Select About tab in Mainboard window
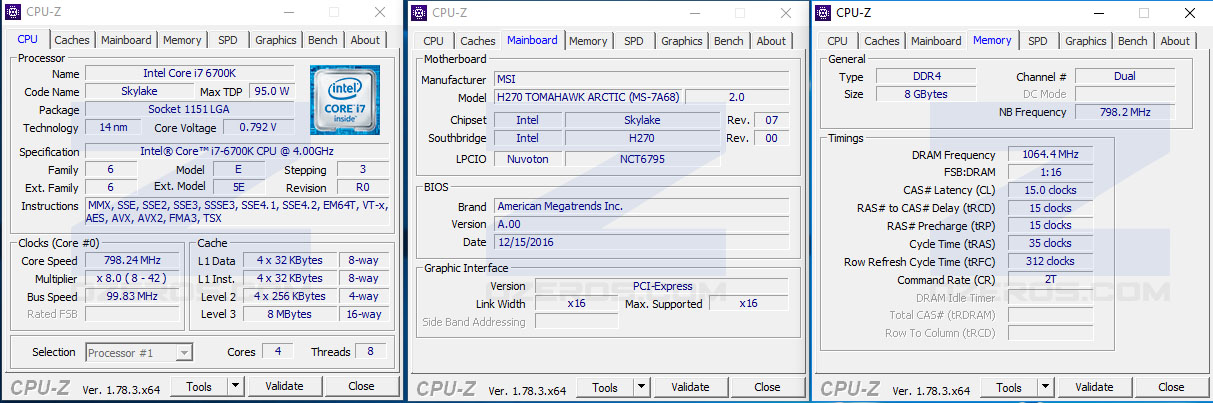The width and height of the screenshot is (1213, 403). [771, 41]
